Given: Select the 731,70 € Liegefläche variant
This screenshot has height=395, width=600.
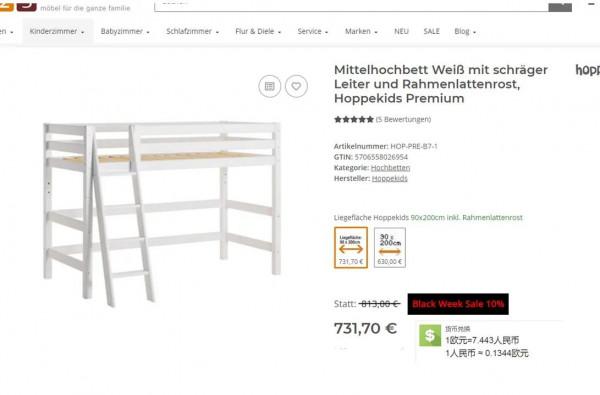Looking at the screenshot, I should tap(351, 248).
